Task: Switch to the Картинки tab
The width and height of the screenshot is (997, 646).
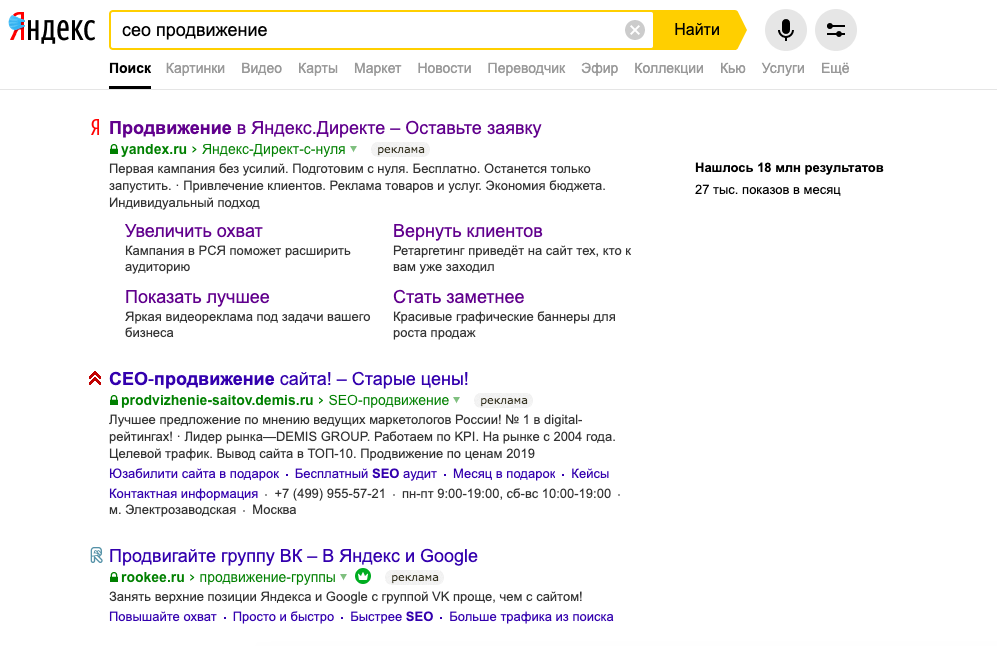Action: [x=195, y=68]
